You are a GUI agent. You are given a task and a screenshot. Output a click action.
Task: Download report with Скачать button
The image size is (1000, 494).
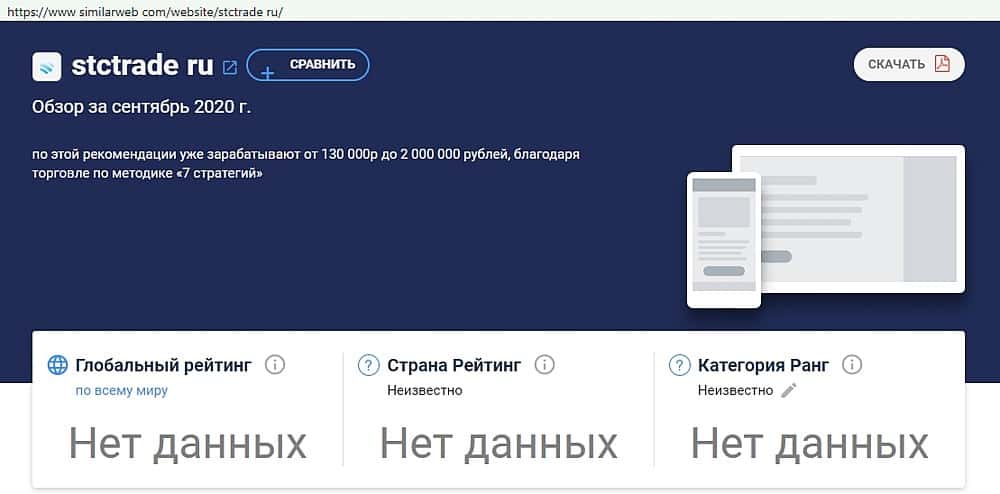click(909, 64)
